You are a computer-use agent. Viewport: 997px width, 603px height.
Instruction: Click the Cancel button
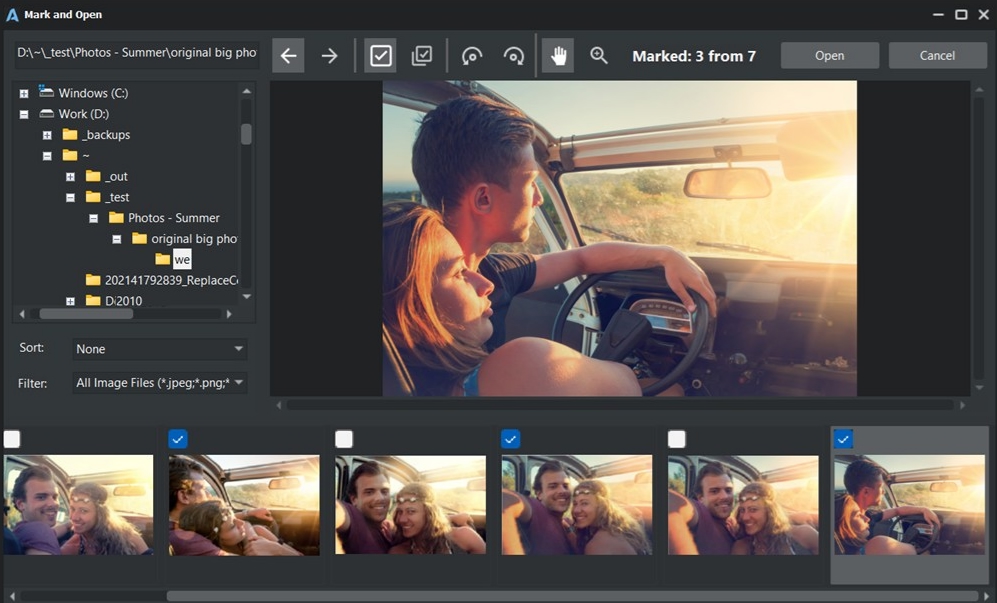click(x=937, y=56)
